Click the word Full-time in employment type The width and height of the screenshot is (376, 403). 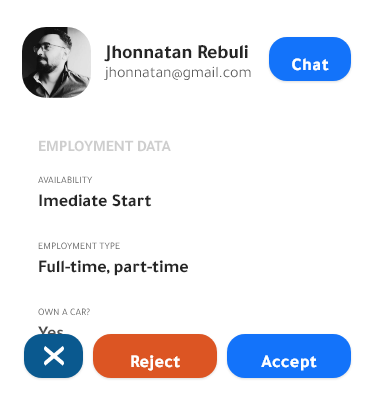74,267
